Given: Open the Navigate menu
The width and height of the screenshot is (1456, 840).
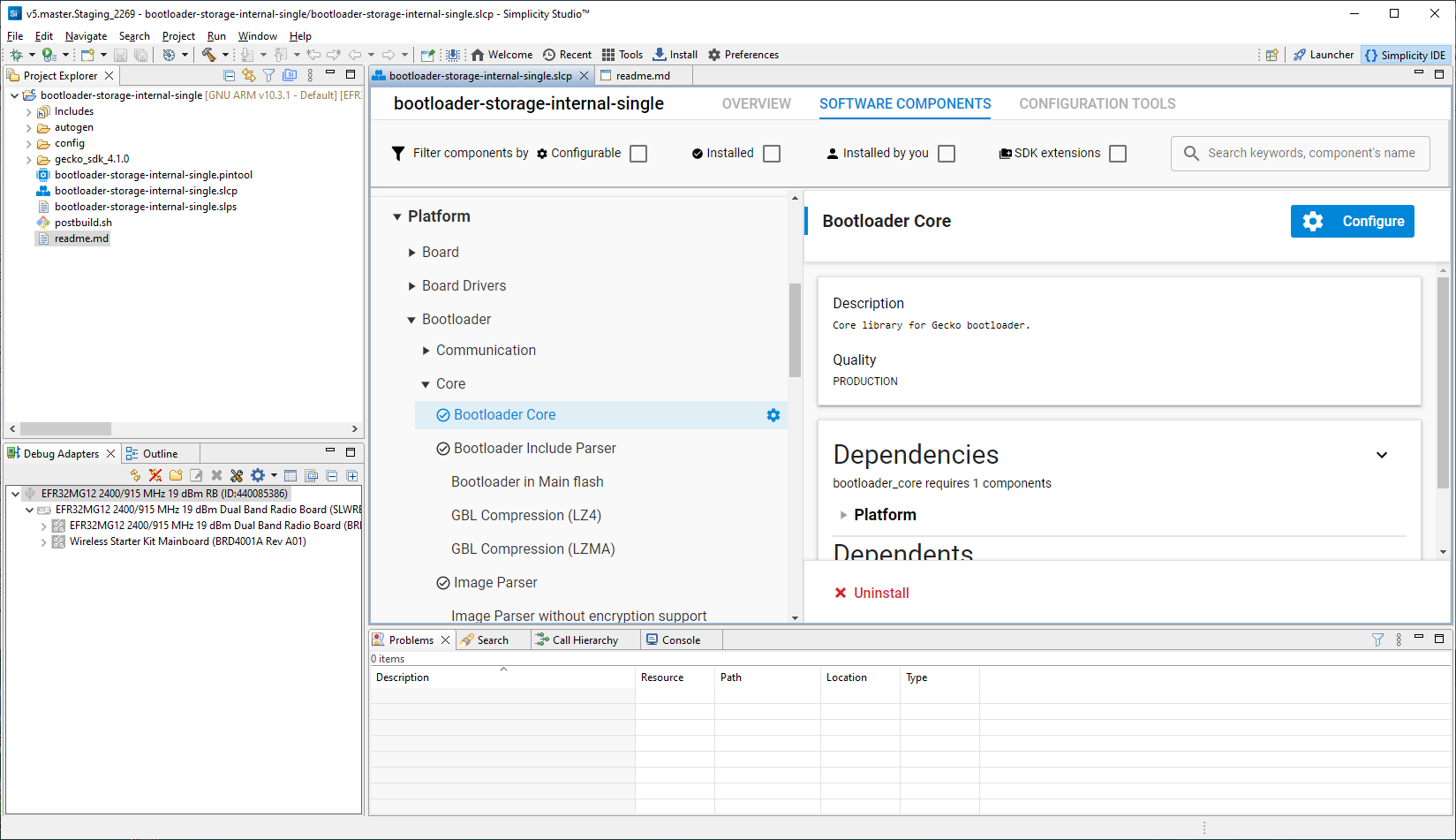Looking at the screenshot, I should [x=86, y=36].
